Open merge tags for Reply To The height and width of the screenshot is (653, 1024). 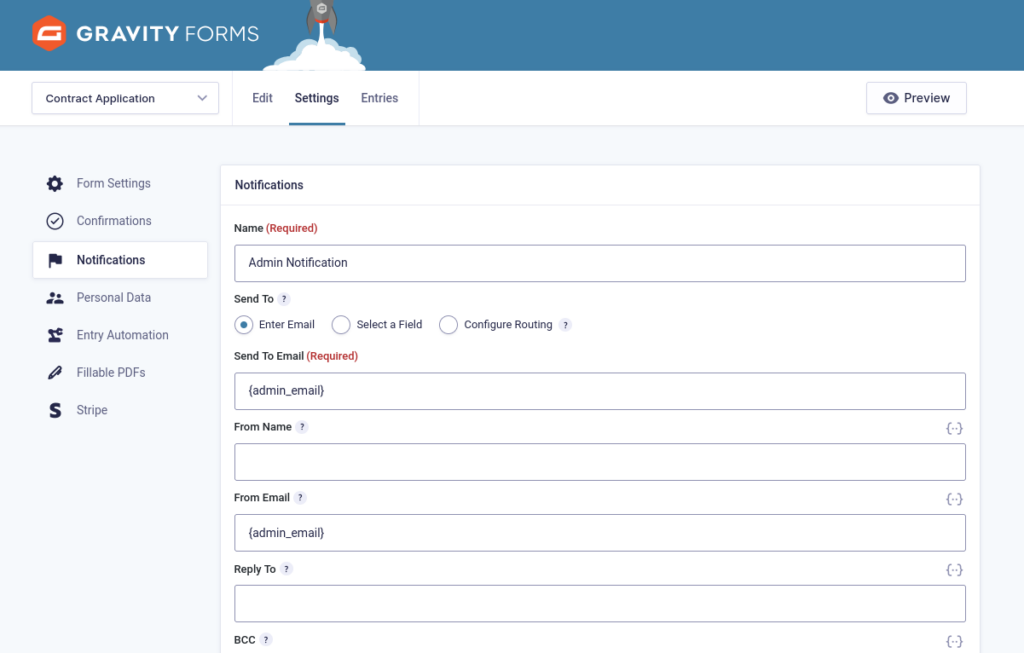point(954,569)
